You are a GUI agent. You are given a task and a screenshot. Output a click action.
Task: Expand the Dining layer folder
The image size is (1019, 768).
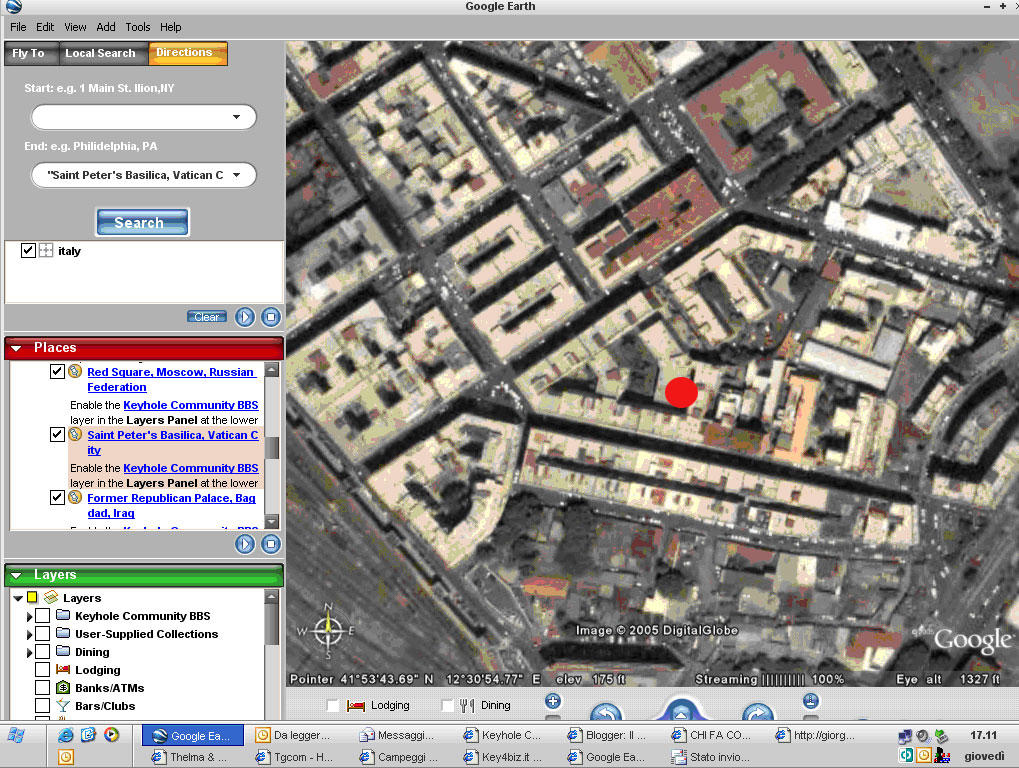[x=29, y=652]
